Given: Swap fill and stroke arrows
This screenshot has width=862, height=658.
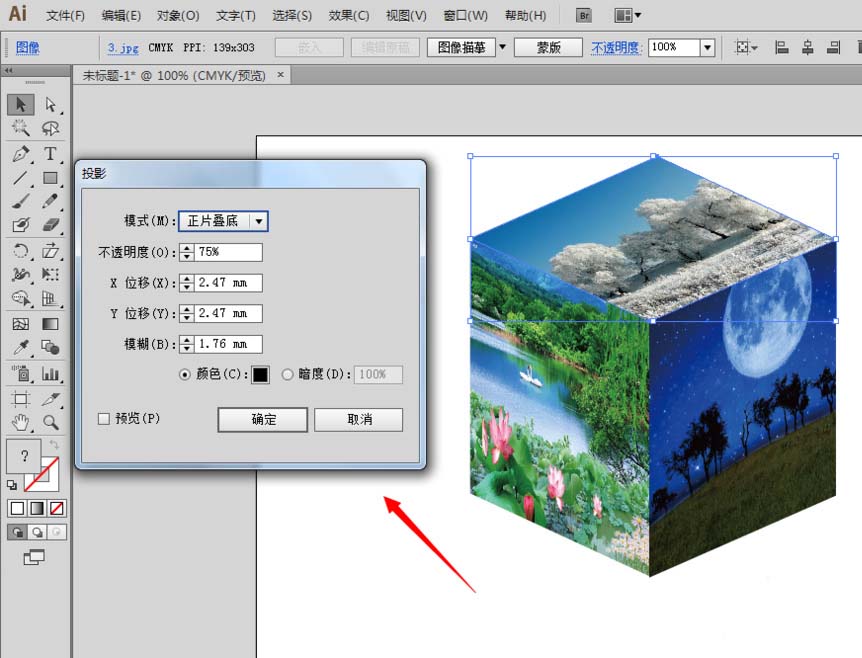Looking at the screenshot, I should pos(54,444).
